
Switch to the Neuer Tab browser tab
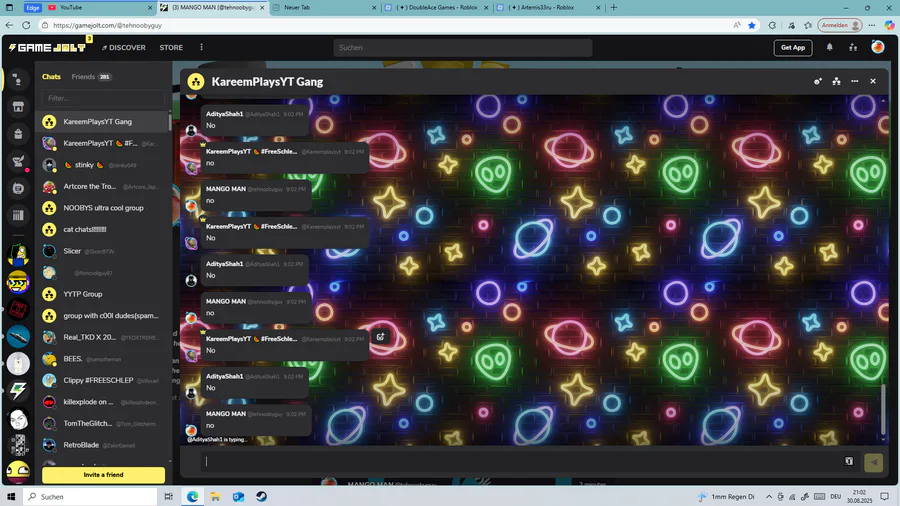[324, 7]
